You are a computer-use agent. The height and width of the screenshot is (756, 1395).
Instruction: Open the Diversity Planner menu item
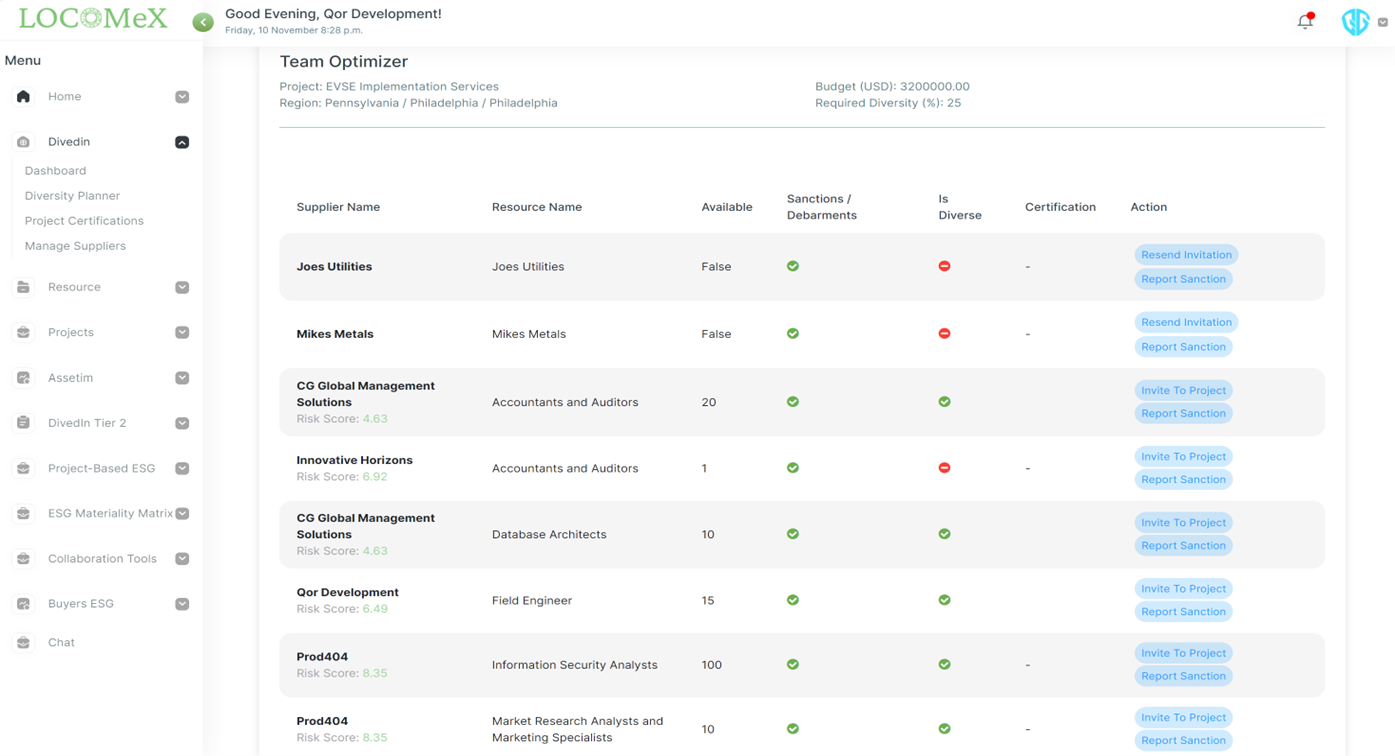pos(74,195)
